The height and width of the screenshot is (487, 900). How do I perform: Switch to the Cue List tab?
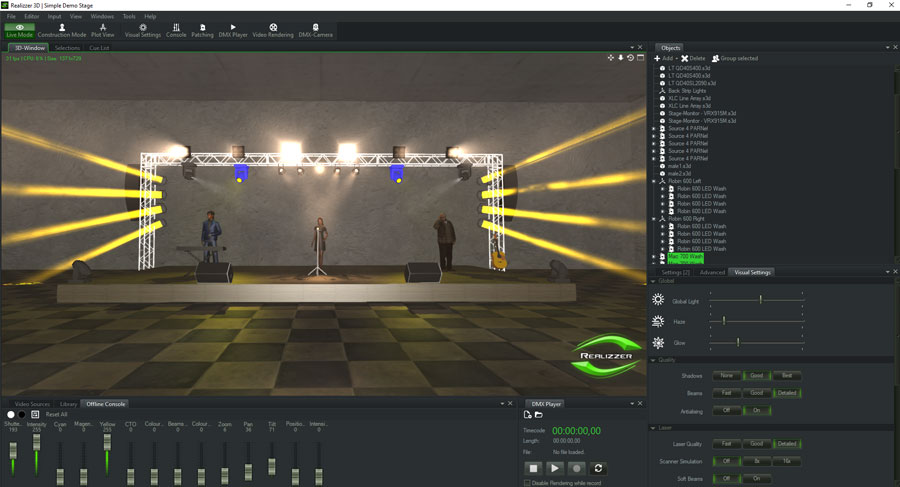(x=99, y=48)
